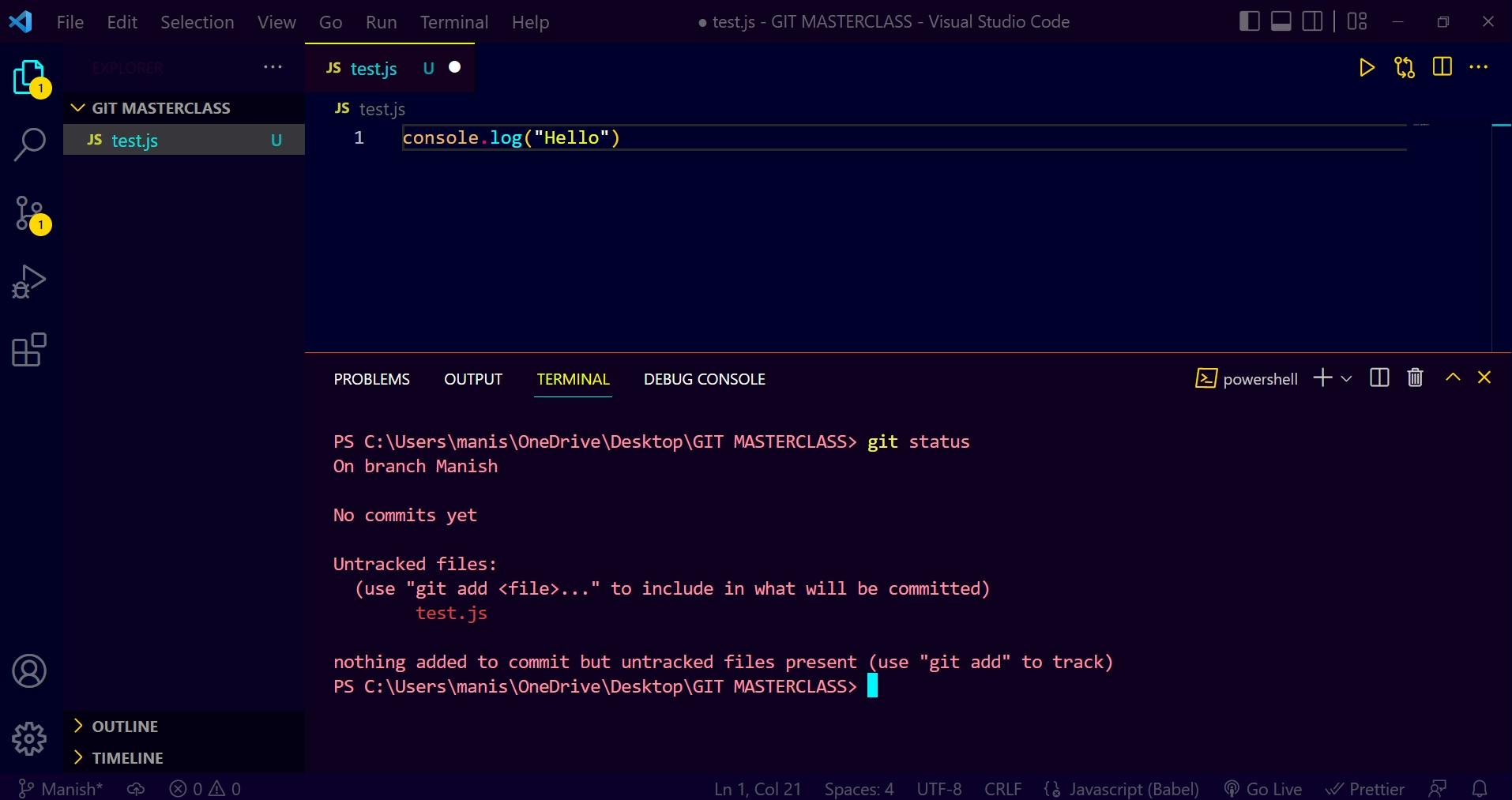Open the Edit menu
The width and height of the screenshot is (1512, 800).
(122, 22)
